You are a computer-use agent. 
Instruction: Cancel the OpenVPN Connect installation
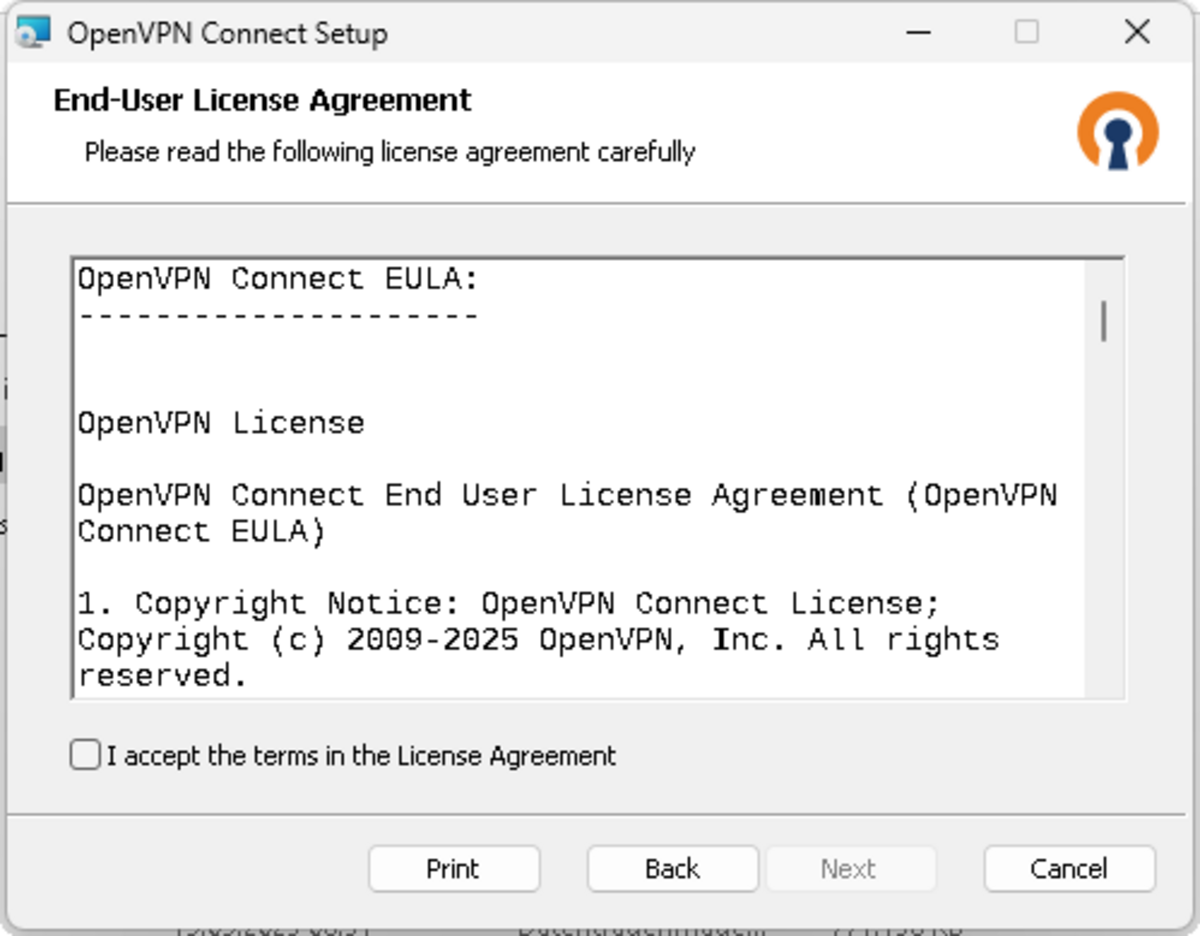point(1069,868)
